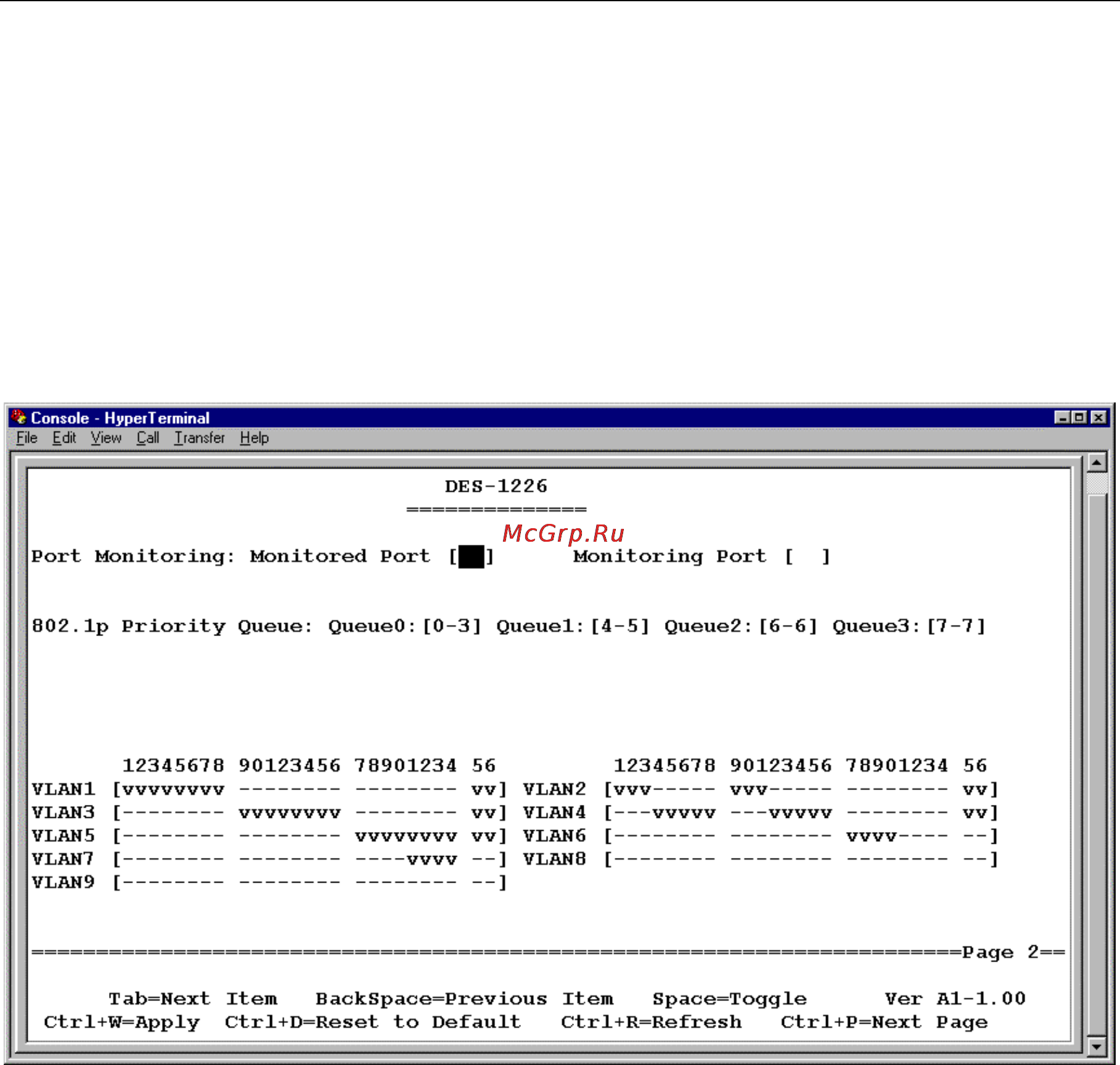Click the Ctrl+W=Apply hint
1120x1065 pixels.
(x=122, y=1022)
